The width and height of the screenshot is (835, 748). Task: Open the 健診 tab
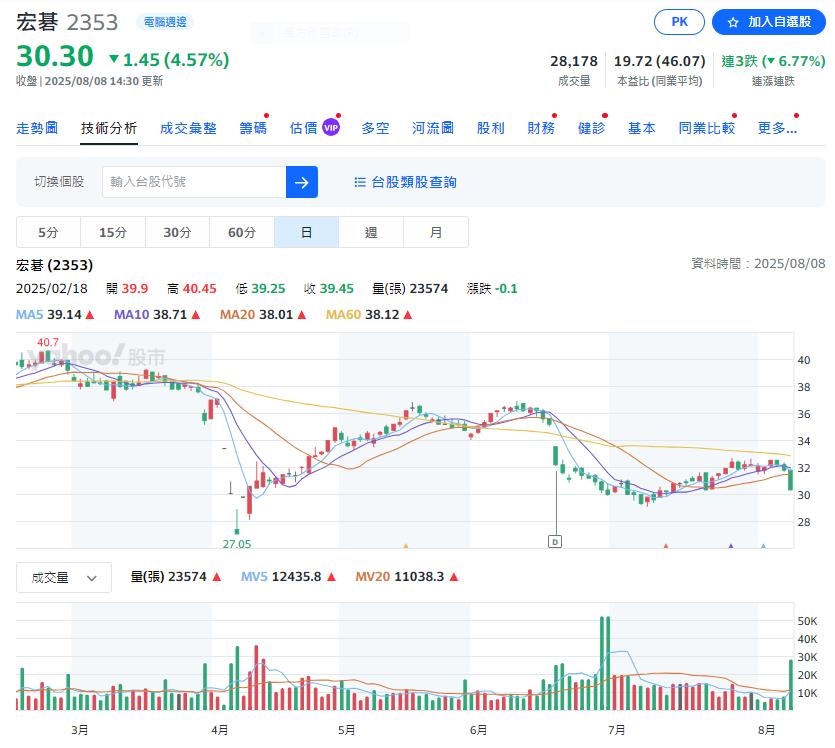click(x=591, y=128)
